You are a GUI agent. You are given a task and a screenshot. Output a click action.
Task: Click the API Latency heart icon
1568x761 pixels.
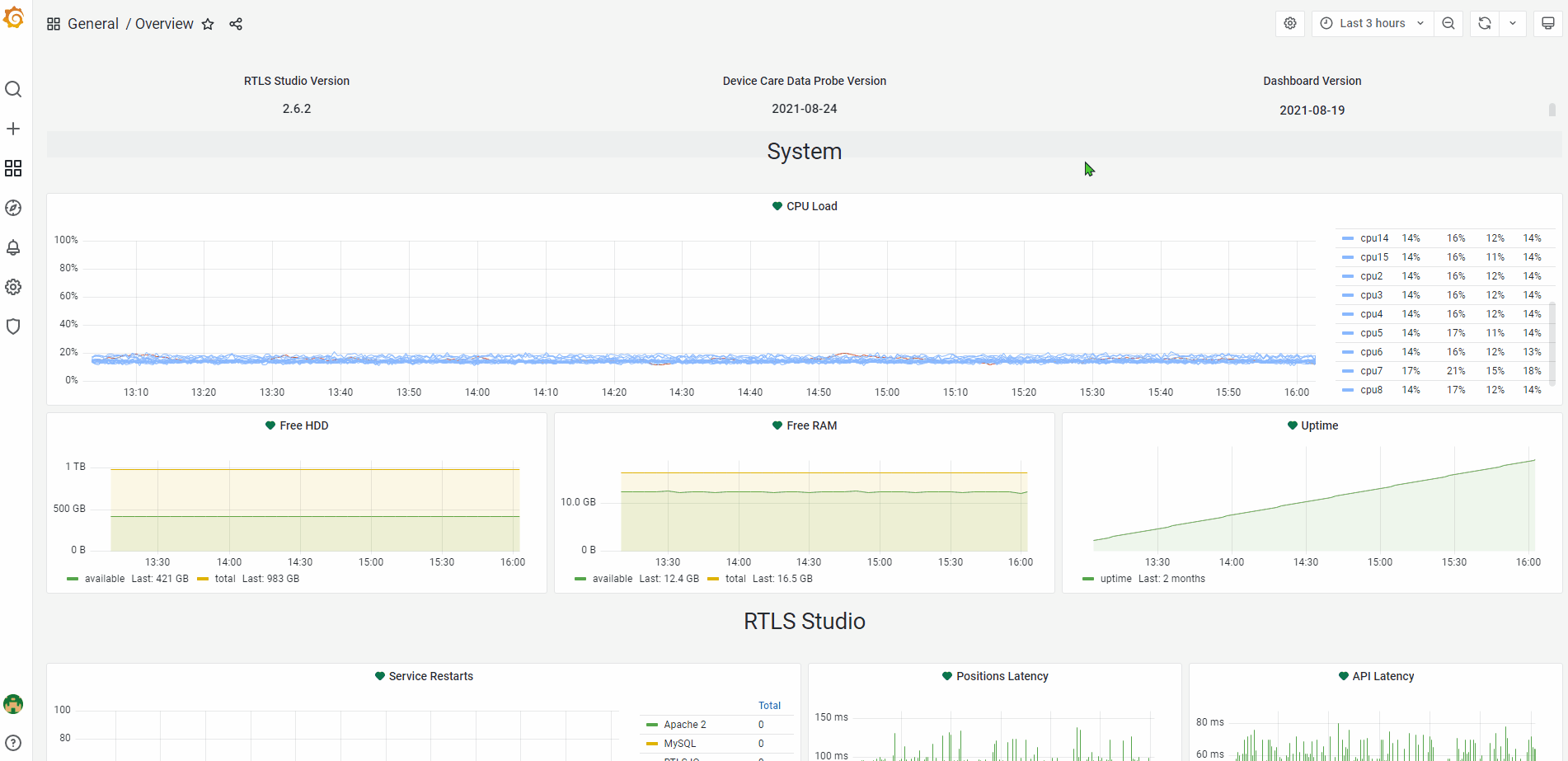[x=1343, y=676]
